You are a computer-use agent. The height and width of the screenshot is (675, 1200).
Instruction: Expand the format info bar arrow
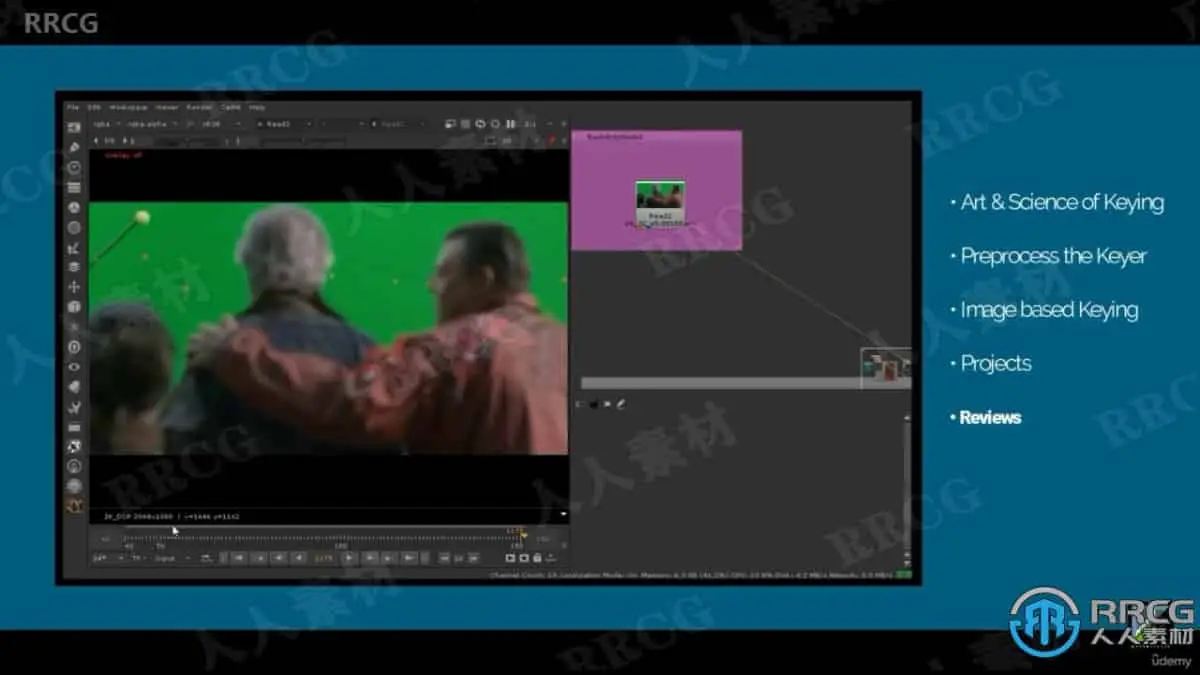click(562, 515)
